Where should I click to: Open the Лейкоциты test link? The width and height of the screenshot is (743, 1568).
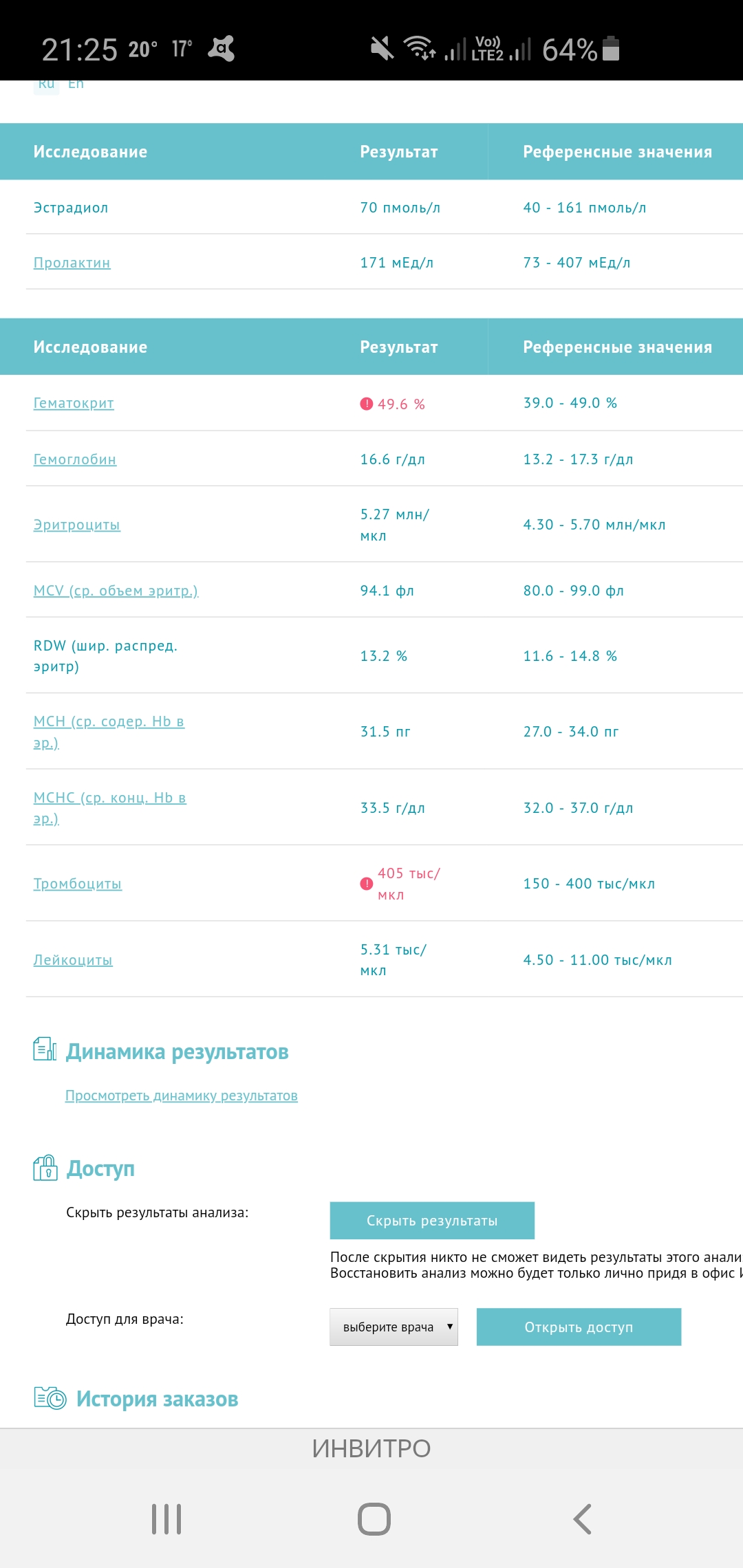(73, 960)
